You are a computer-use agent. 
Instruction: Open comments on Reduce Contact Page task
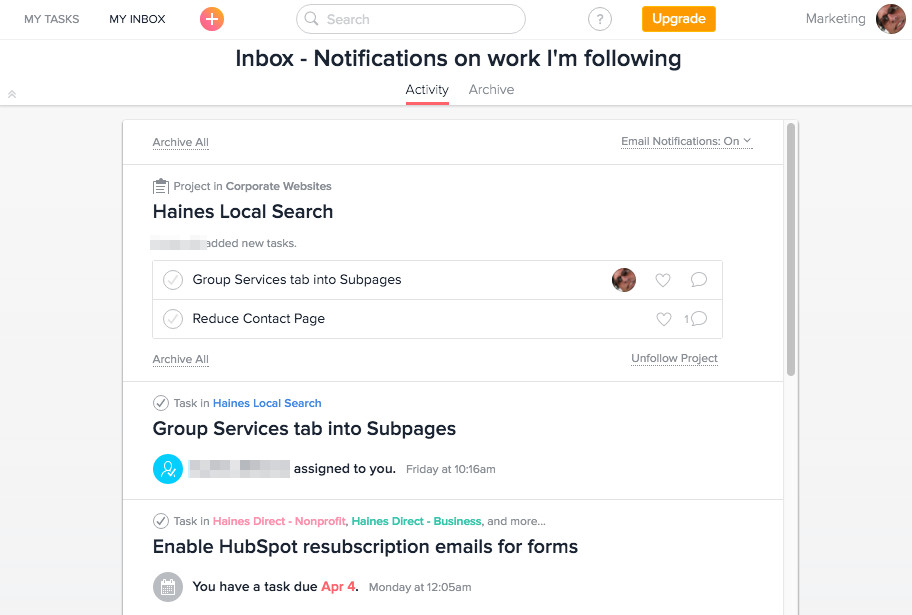coord(698,319)
